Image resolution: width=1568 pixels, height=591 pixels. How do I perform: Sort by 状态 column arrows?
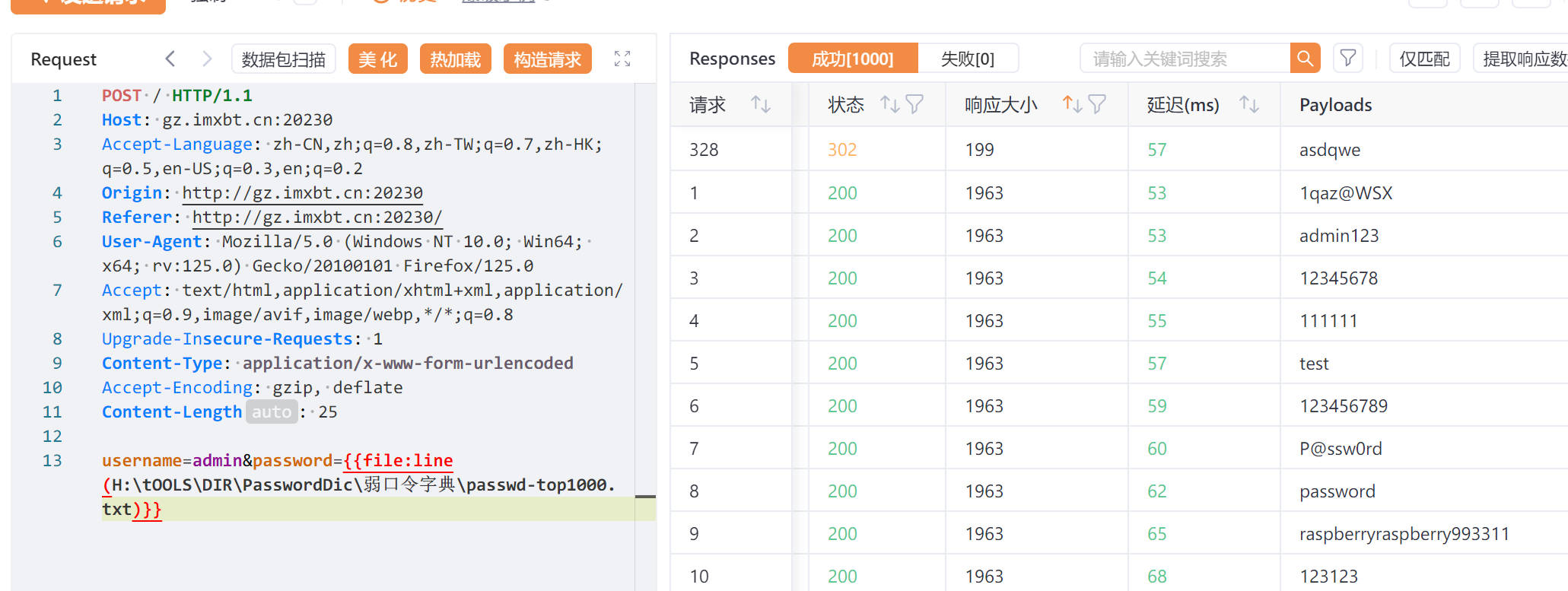(889, 104)
